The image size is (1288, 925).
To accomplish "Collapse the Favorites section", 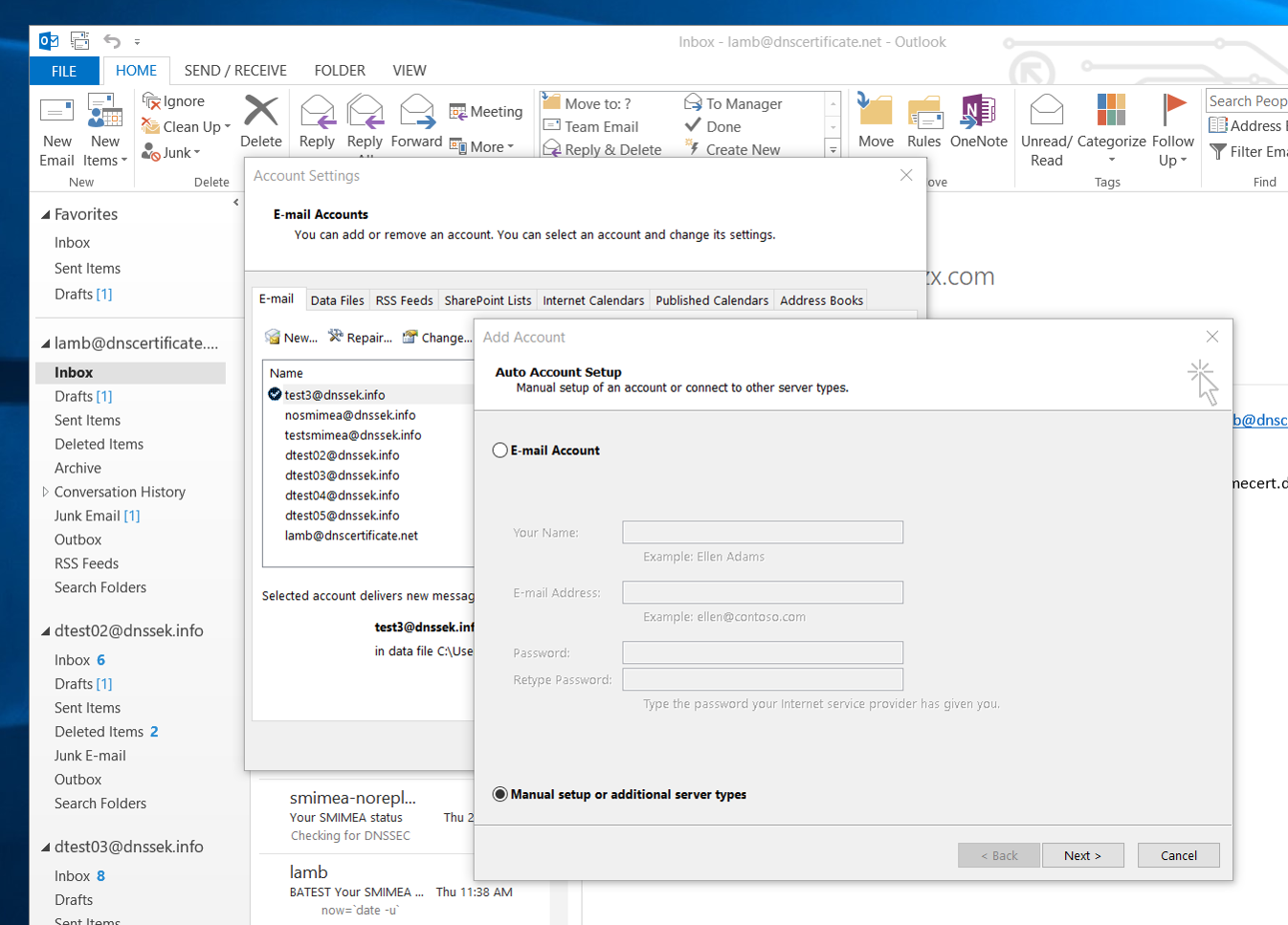I will pyautogui.click(x=45, y=215).
